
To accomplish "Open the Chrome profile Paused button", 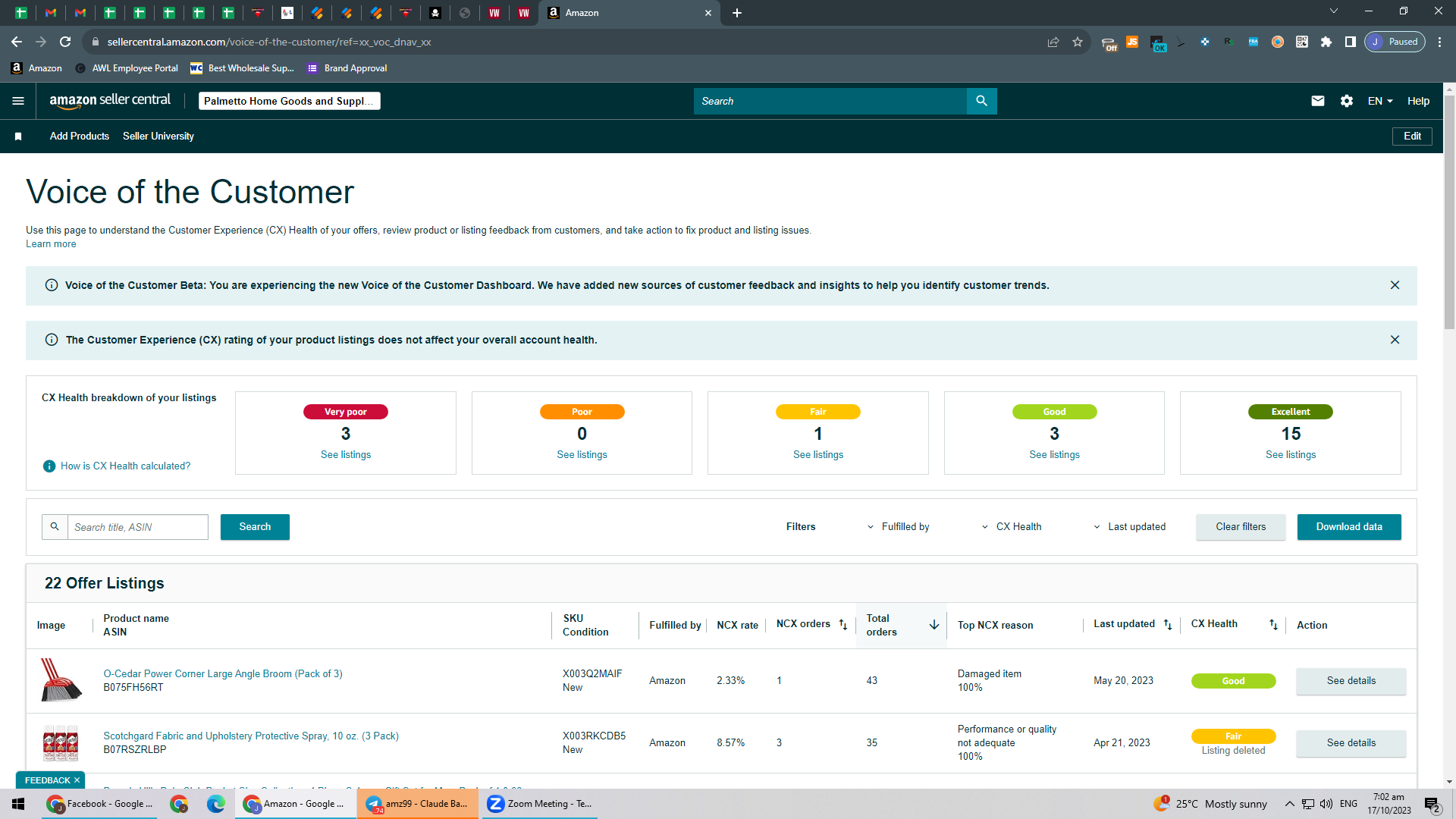I will tap(1395, 42).
